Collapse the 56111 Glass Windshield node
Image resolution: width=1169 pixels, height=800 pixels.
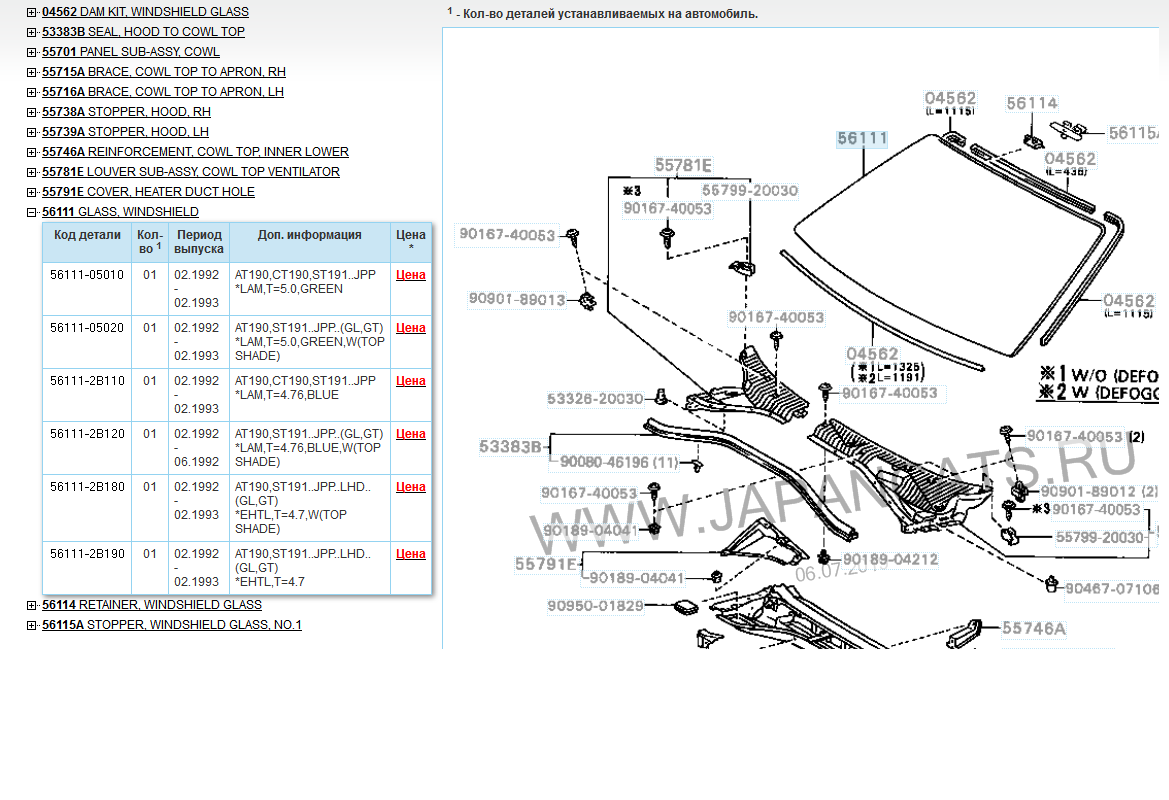click(32, 212)
